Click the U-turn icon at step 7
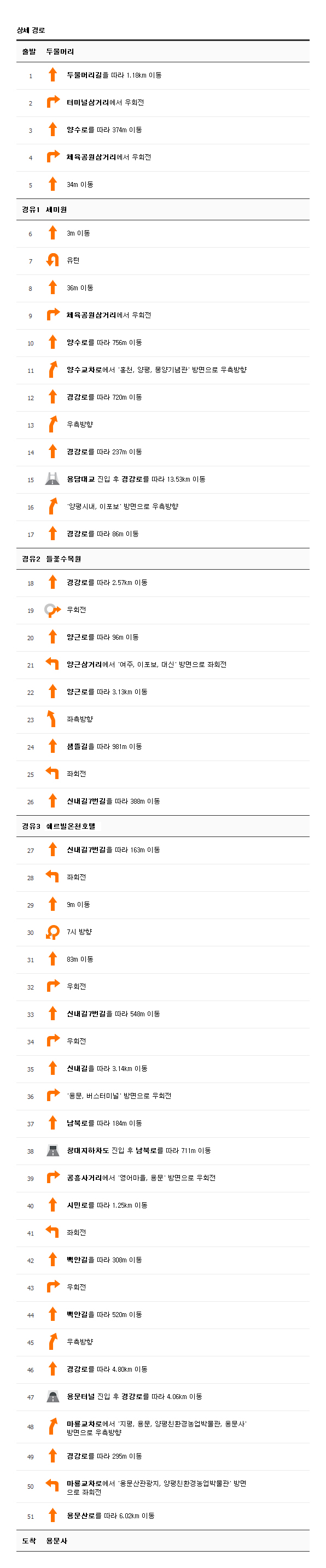Image resolution: width=326 pixels, height=1568 pixels. pos(53,261)
